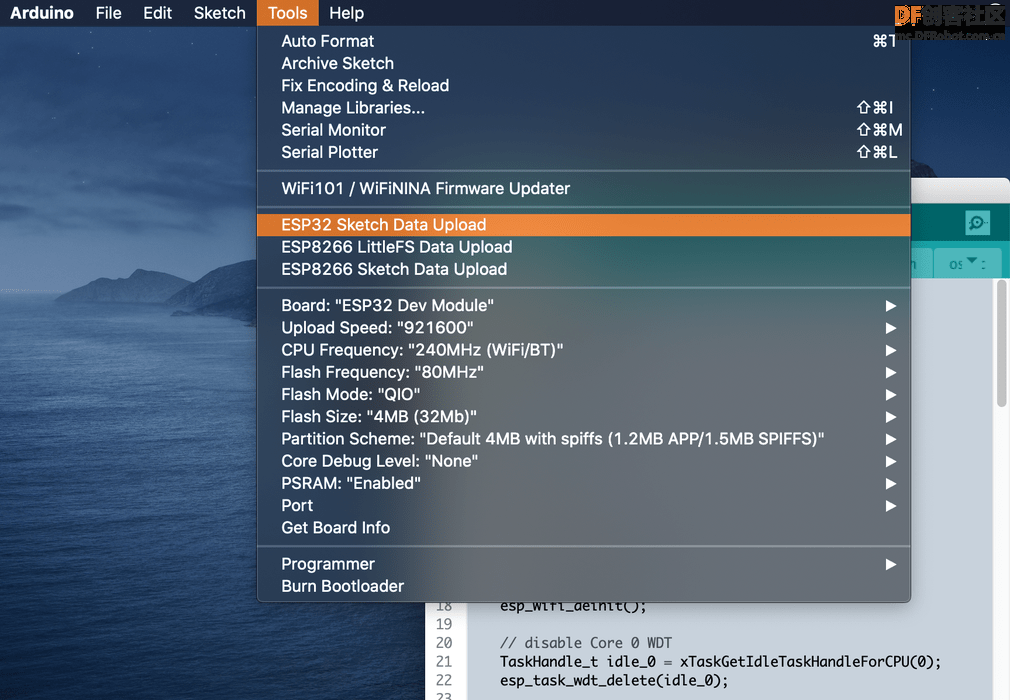The width and height of the screenshot is (1010, 700).
Task: Choose Auto Format
Action: tap(584, 41)
